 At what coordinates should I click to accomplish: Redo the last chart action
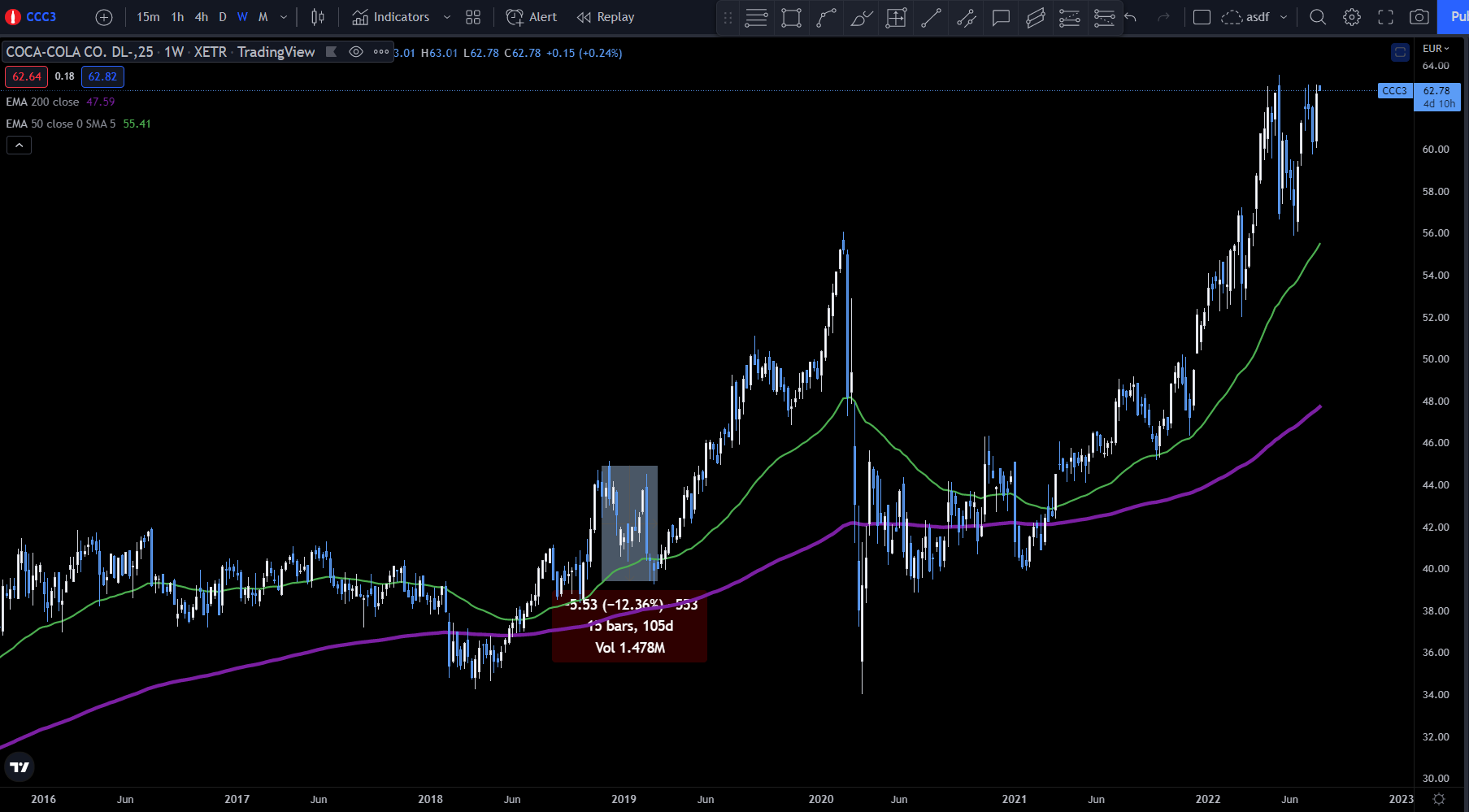pos(1163,17)
